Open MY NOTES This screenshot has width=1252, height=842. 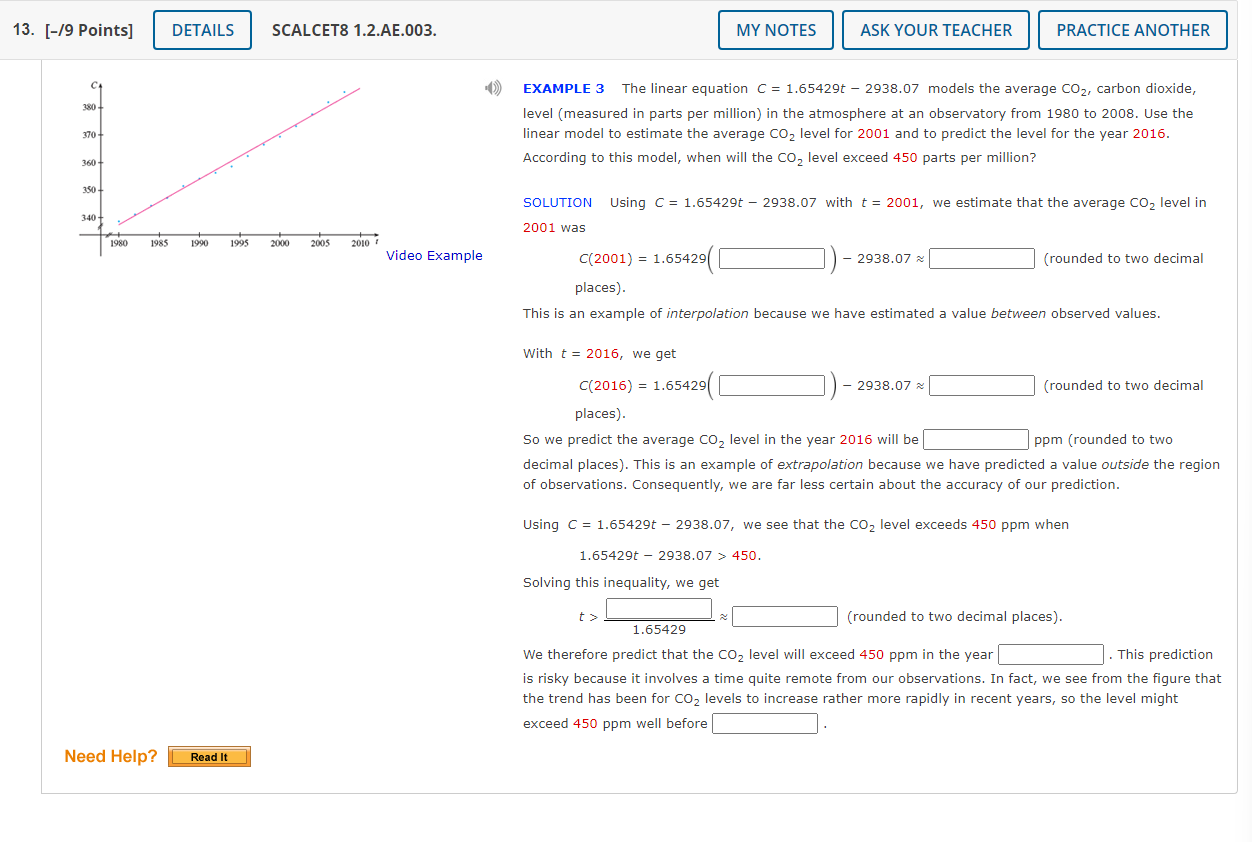(x=775, y=30)
